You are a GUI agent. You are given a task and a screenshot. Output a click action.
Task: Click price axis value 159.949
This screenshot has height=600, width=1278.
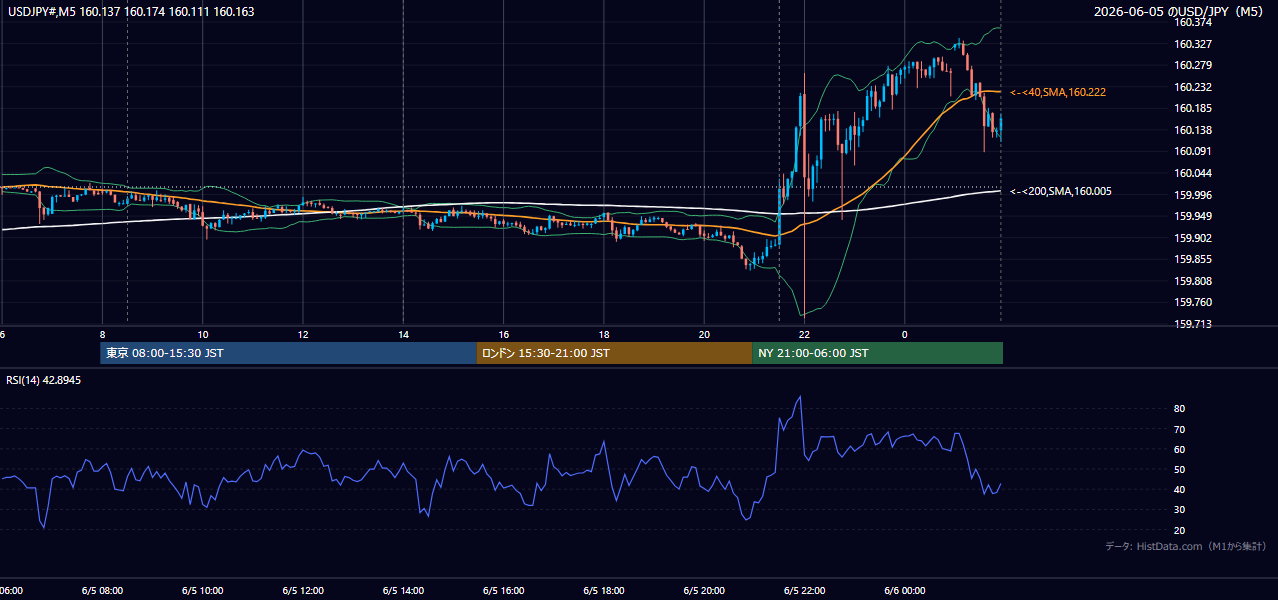tap(1193, 216)
